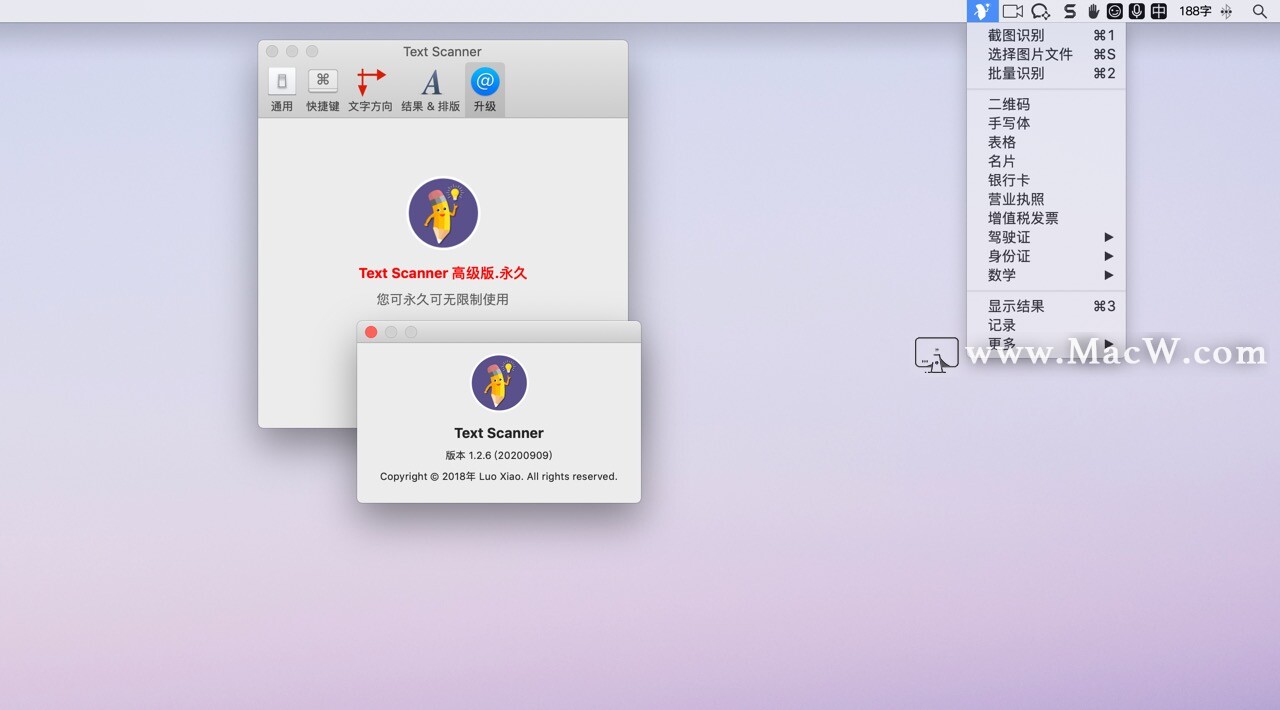
Task: Open the 文字方向 settings pane
Action: point(371,88)
